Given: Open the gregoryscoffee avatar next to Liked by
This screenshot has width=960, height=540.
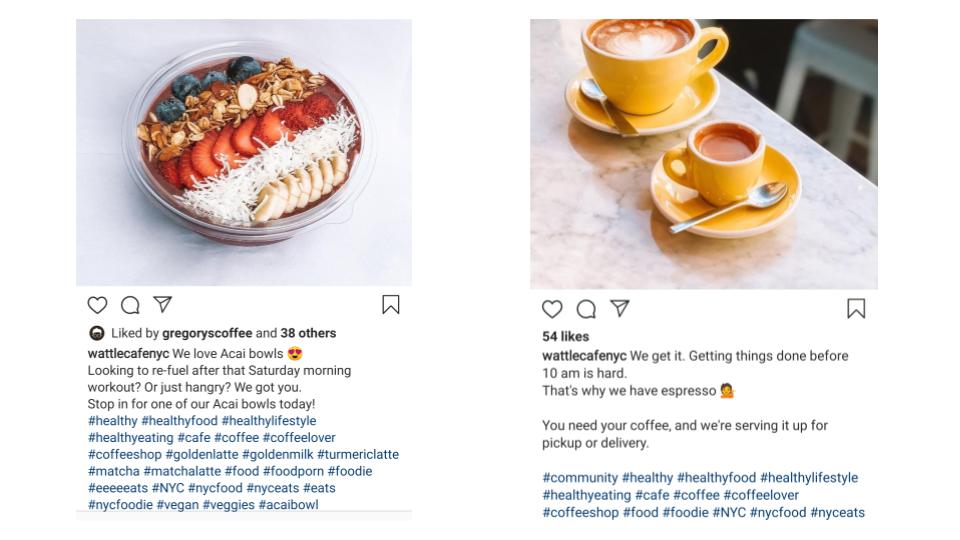Looking at the screenshot, I should (x=97, y=333).
